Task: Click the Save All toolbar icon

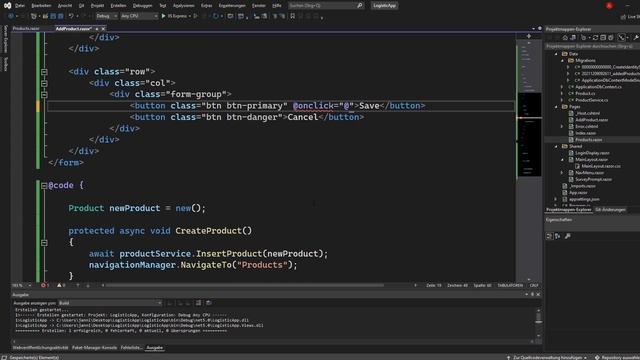Action: click(x=60, y=16)
